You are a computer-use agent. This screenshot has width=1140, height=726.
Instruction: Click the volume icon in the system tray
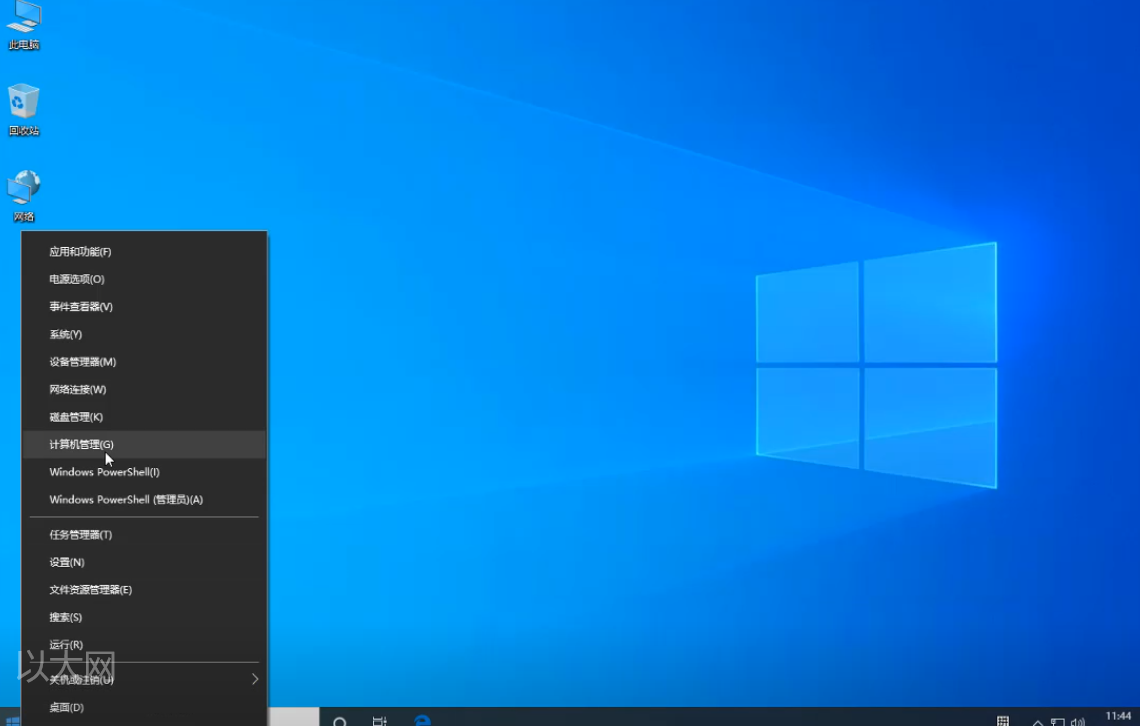tap(1078, 719)
